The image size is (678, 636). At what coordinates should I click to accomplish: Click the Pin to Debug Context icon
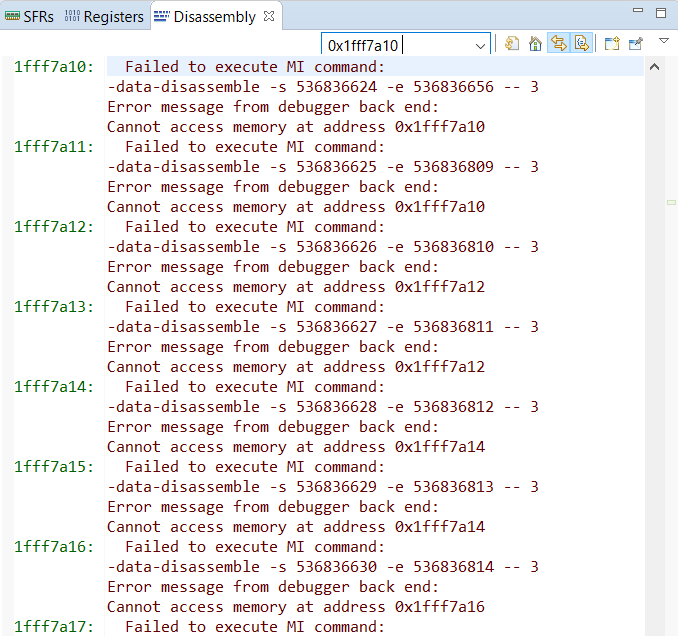(x=636, y=44)
